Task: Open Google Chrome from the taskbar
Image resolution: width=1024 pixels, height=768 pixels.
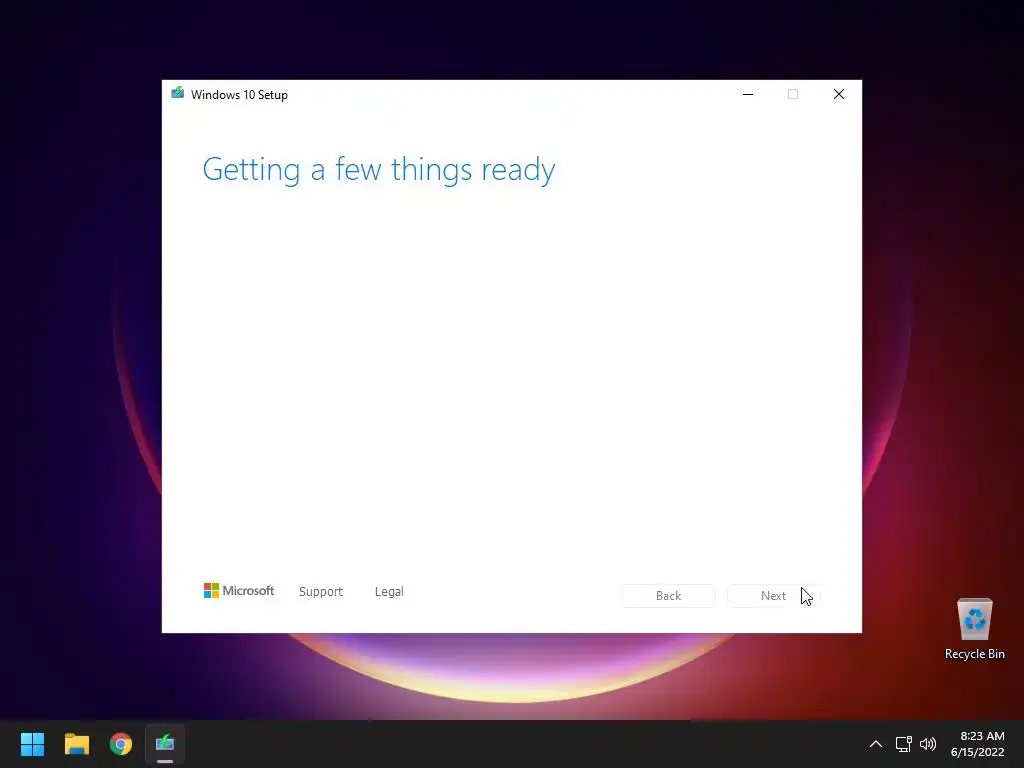Action: tap(121, 744)
